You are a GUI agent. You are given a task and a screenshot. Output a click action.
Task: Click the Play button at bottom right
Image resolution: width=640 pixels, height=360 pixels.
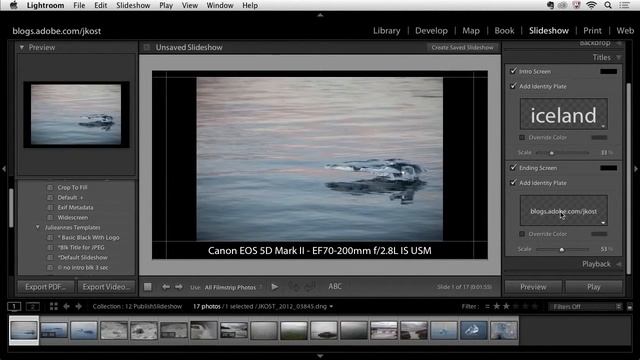(594, 287)
